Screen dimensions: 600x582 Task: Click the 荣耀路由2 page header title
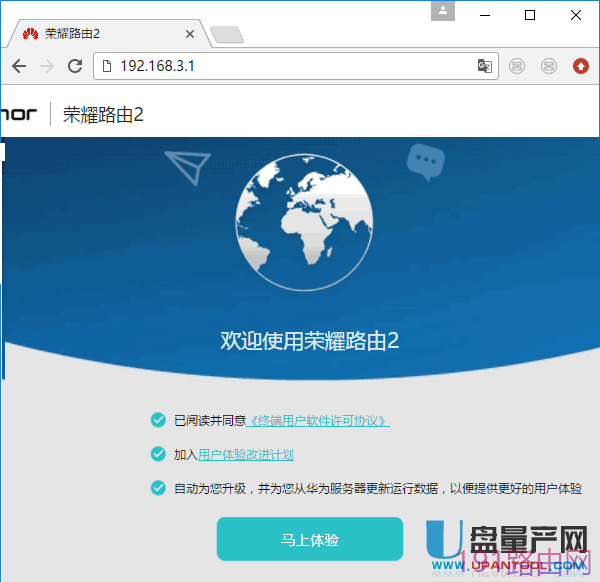click(x=103, y=114)
